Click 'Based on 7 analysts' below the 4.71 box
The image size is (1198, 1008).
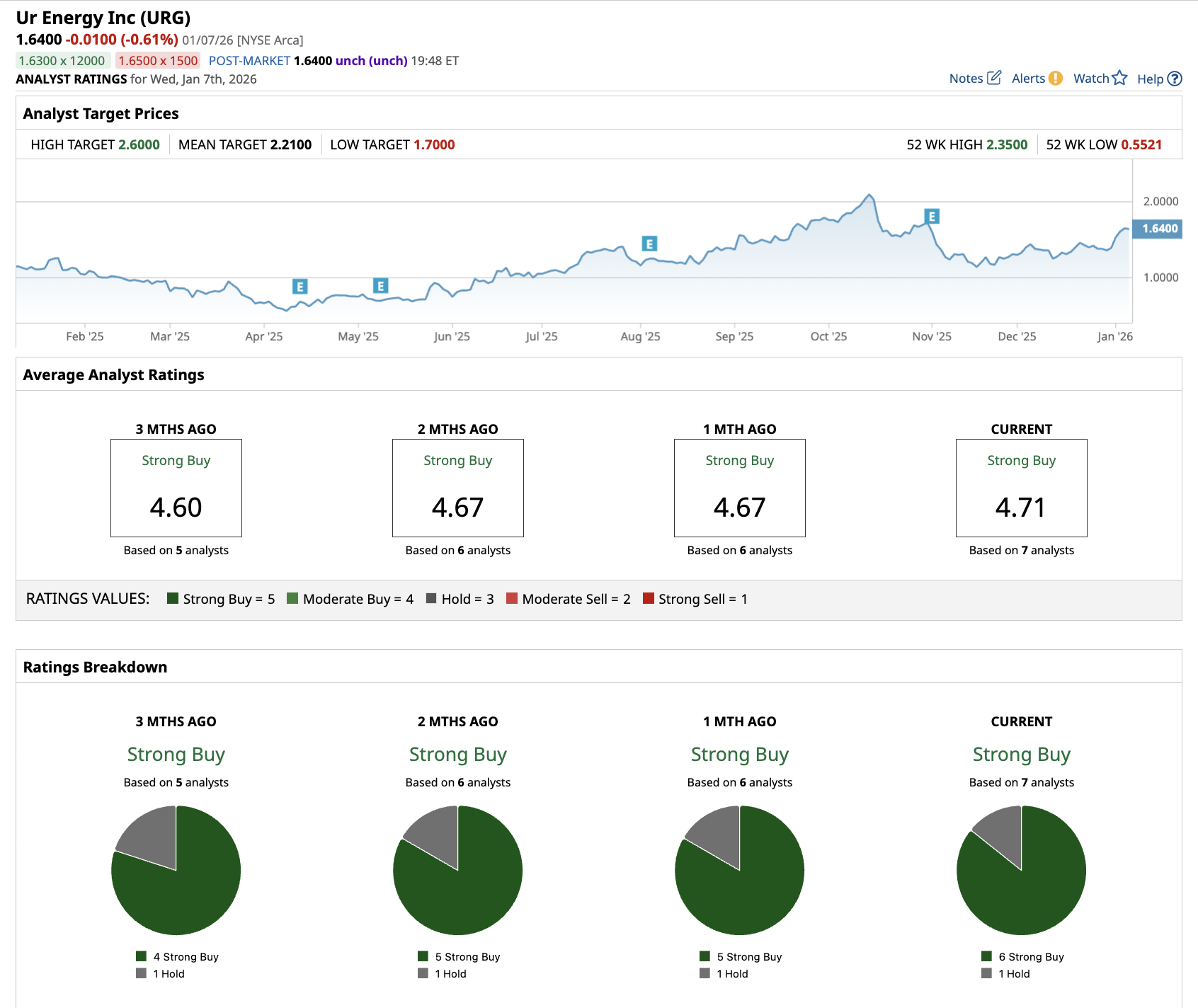(x=1022, y=550)
